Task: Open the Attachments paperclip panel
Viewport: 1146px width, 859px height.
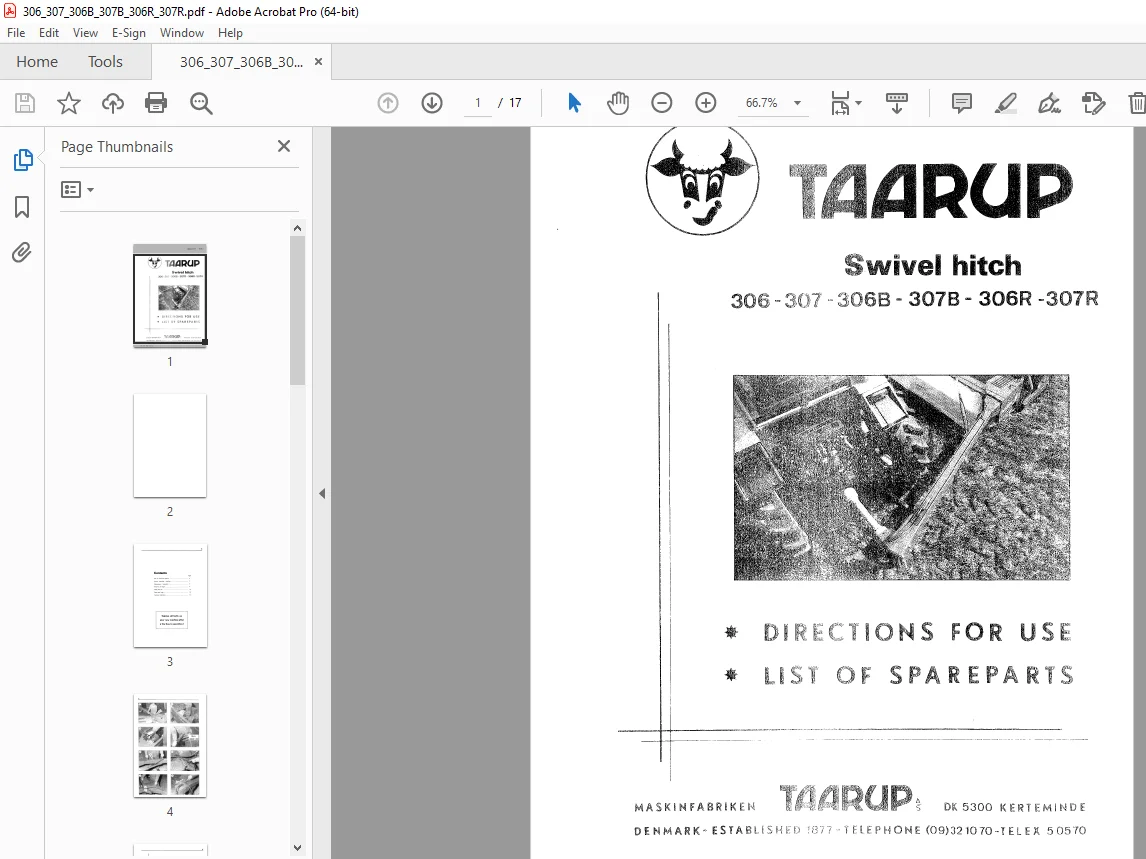Action: (x=22, y=253)
